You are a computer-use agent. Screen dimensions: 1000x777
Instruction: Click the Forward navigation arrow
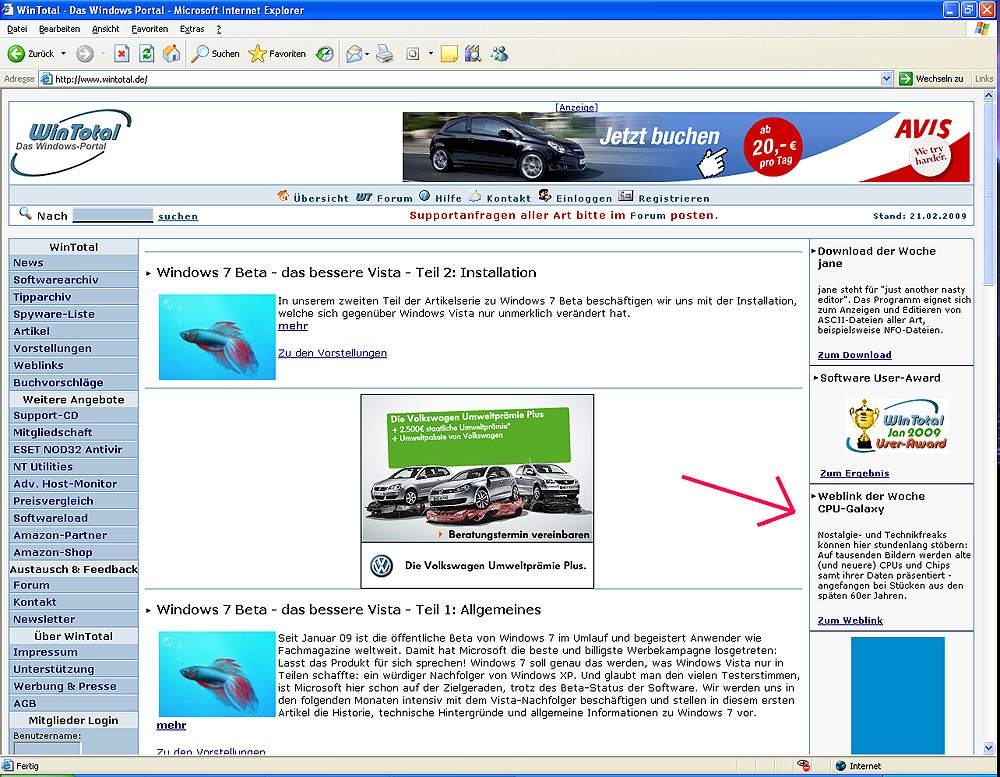coord(85,54)
